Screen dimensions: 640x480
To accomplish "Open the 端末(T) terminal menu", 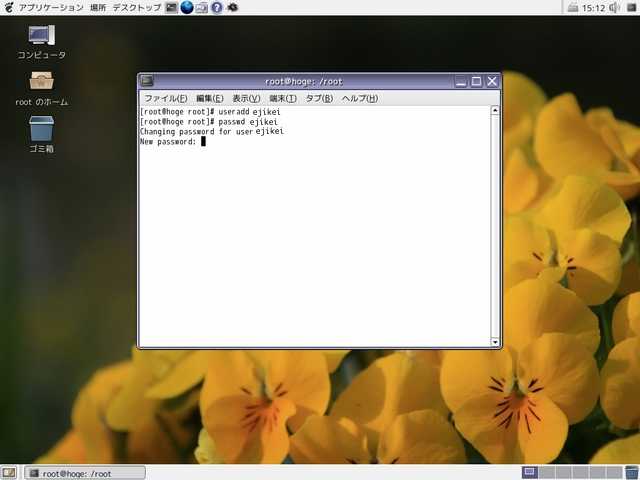I will [x=283, y=98].
